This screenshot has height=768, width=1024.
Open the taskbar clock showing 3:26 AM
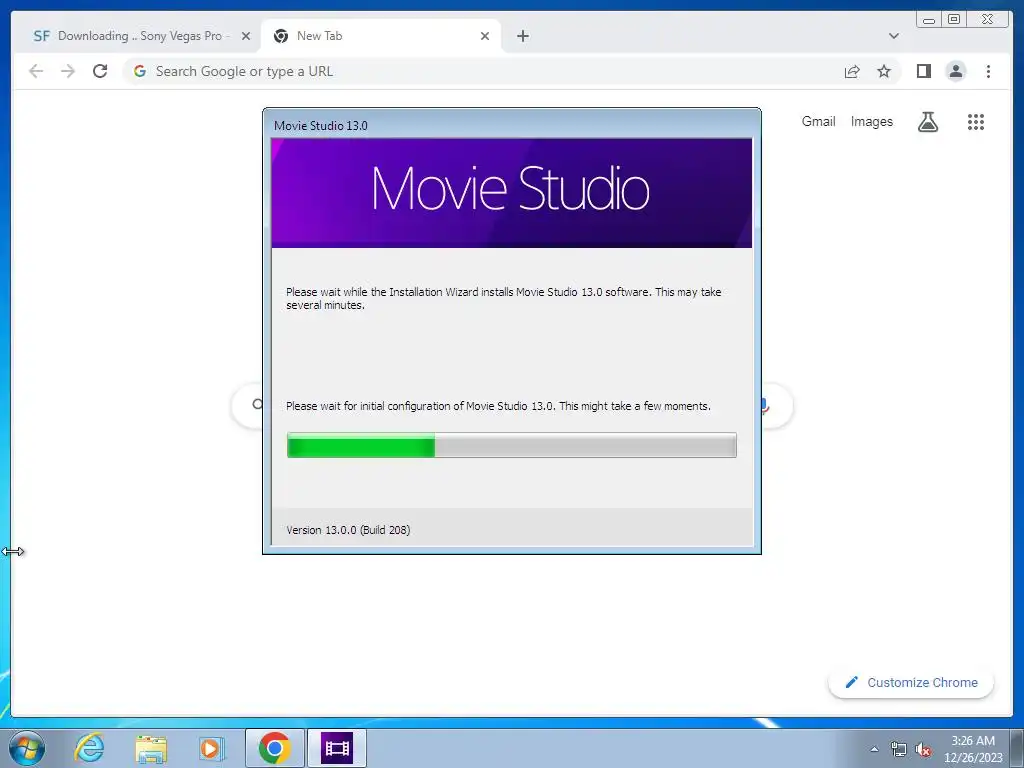tap(973, 749)
